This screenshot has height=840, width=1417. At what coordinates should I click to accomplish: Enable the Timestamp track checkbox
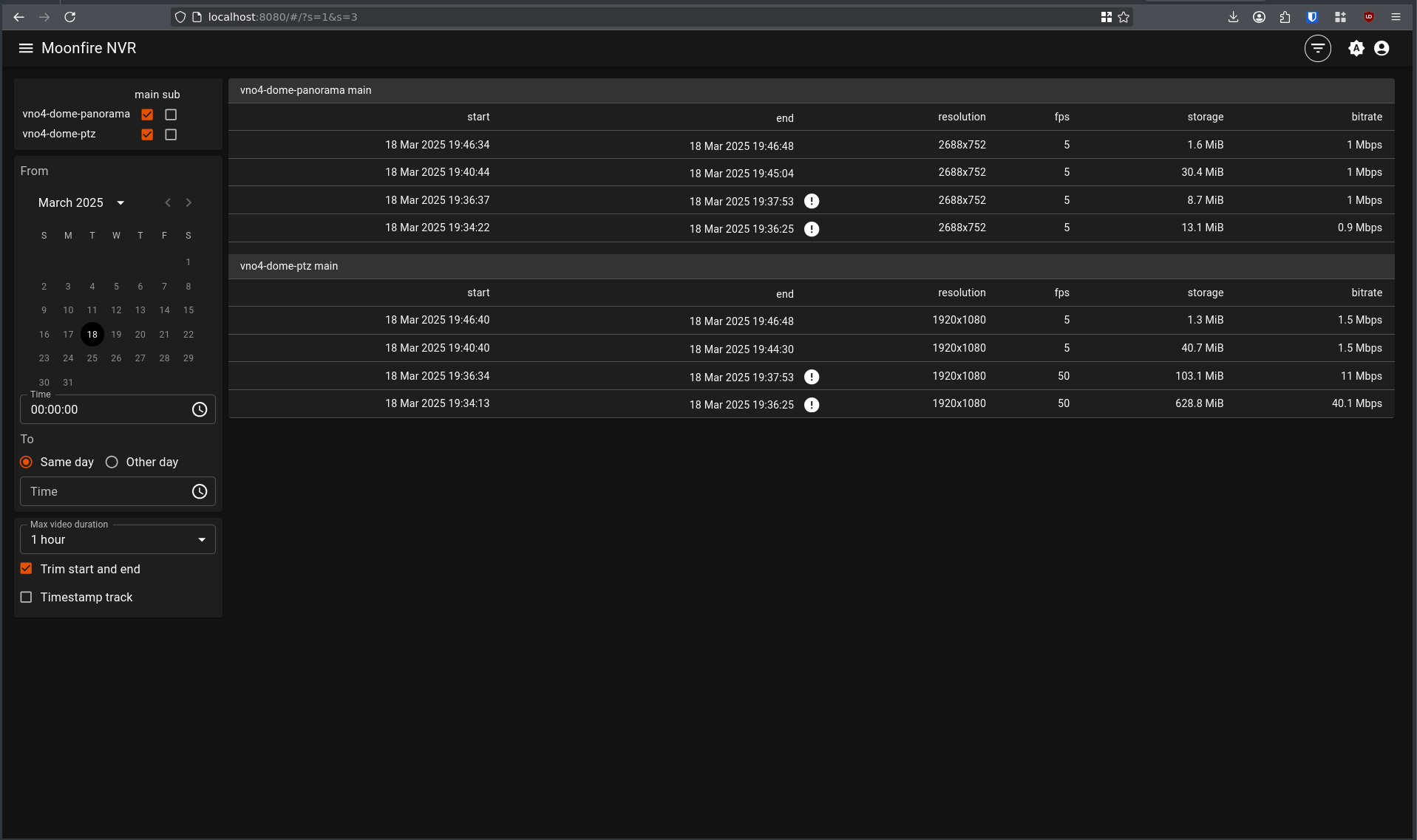tap(27, 597)
